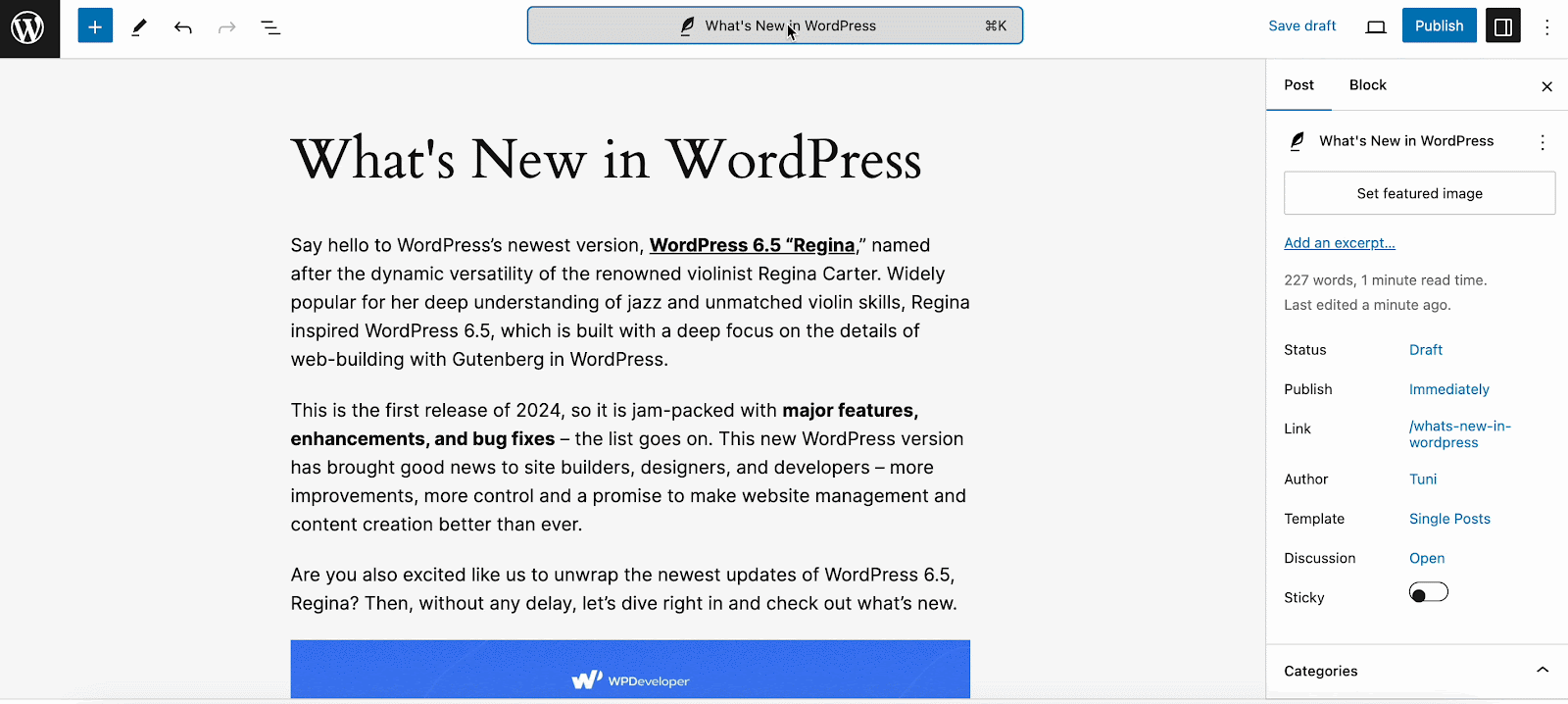This screenshot has height=704, width=1568.
Task: Click the WordPress logo to view posts
Action: 29,28
